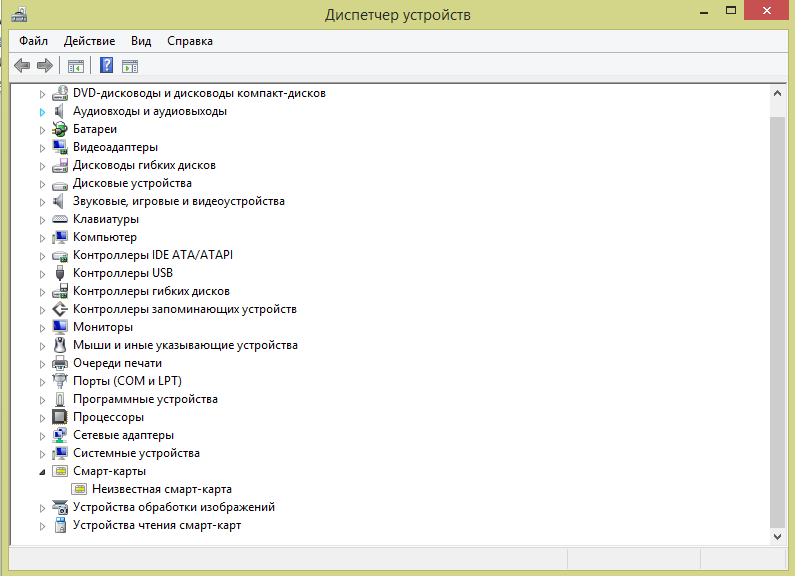The image size is (795, 576).
Task: Click the DVD-дисководы drive icon
Action: 60,93
